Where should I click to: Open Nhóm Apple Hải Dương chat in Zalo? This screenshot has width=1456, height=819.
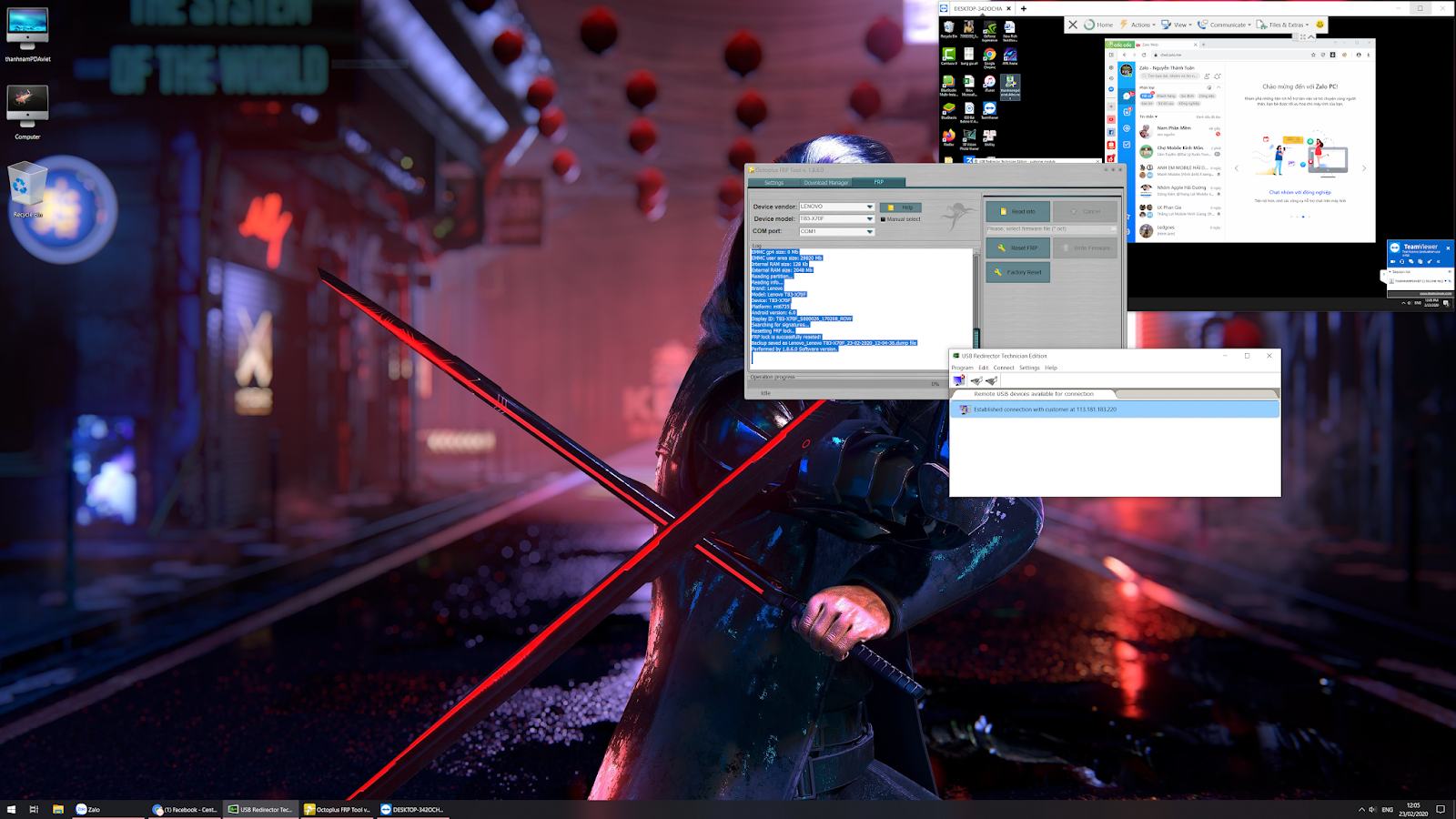pyautogui.click(x=1181, y=190)
